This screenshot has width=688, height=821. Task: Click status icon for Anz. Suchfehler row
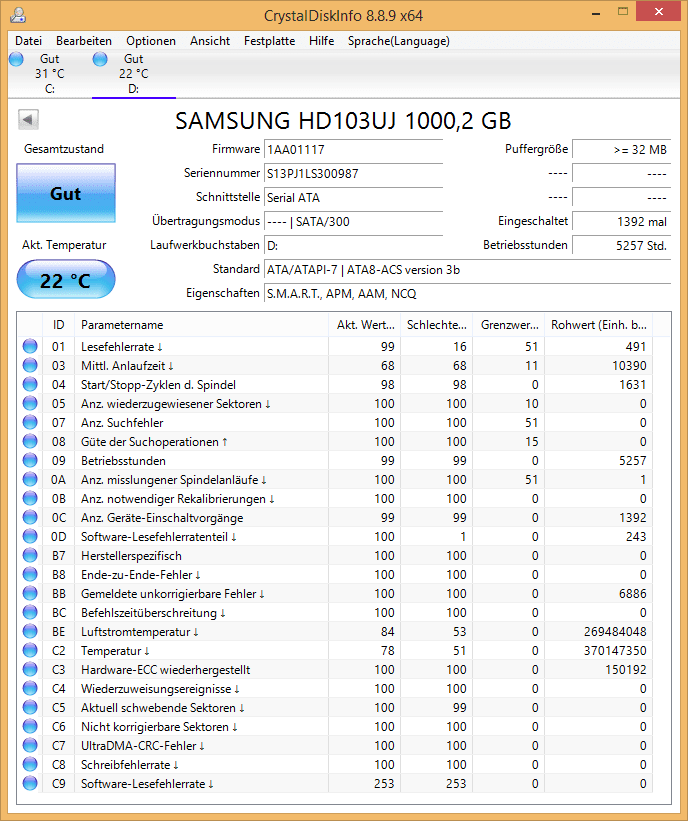[x=30, y=423]
